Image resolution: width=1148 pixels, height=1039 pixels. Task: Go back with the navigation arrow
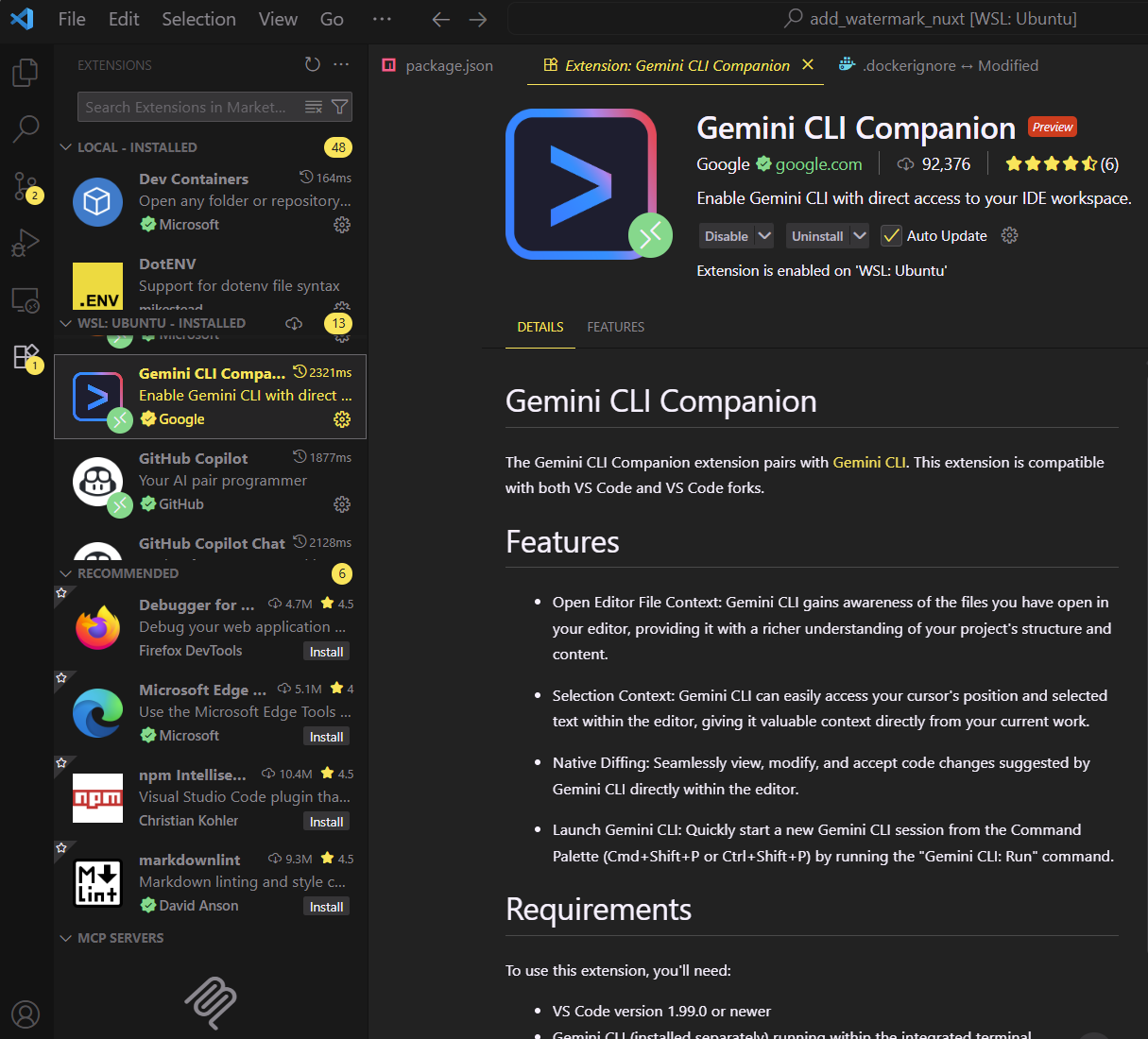[441, 19]
